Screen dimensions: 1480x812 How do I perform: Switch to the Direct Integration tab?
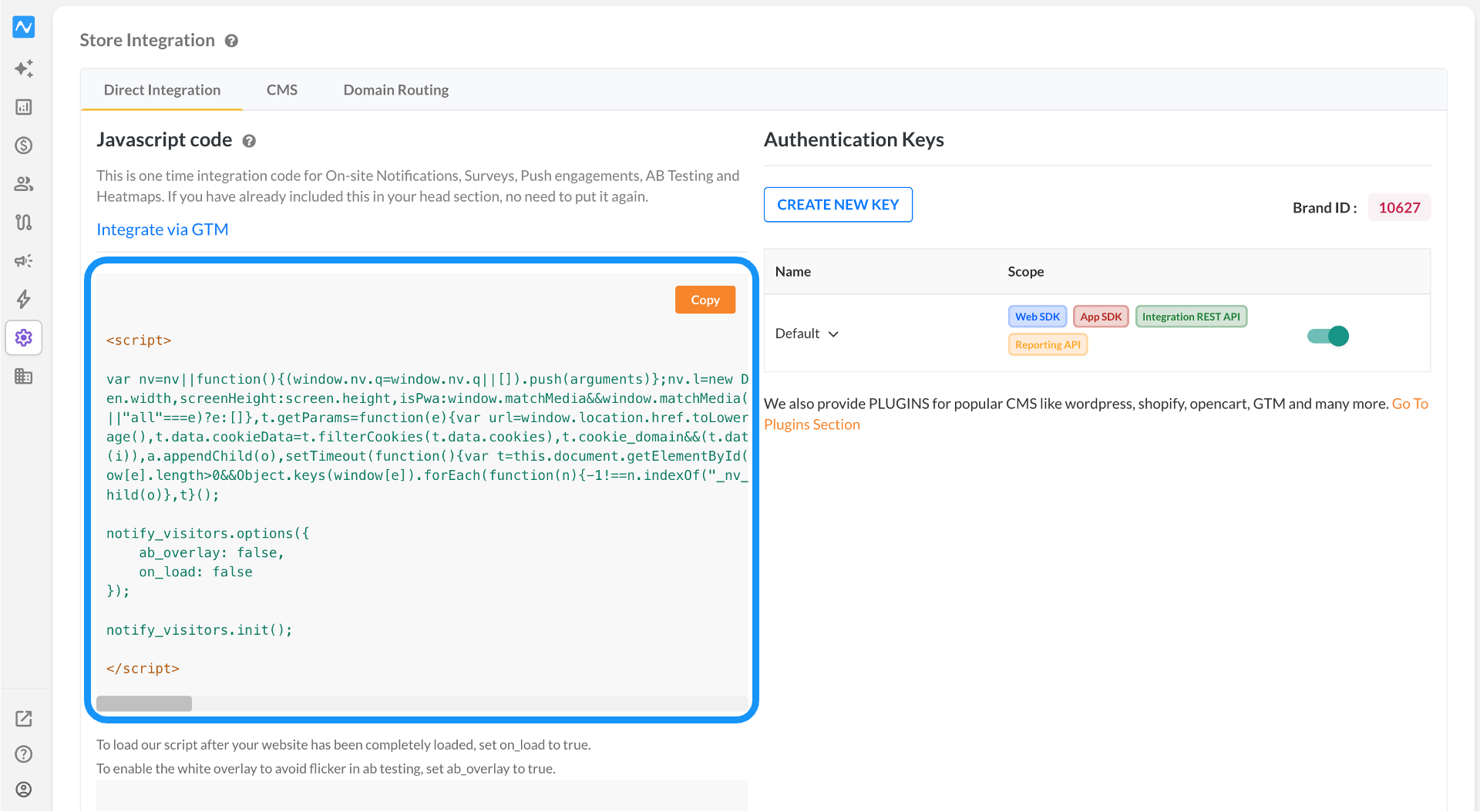tap(162, 90)
